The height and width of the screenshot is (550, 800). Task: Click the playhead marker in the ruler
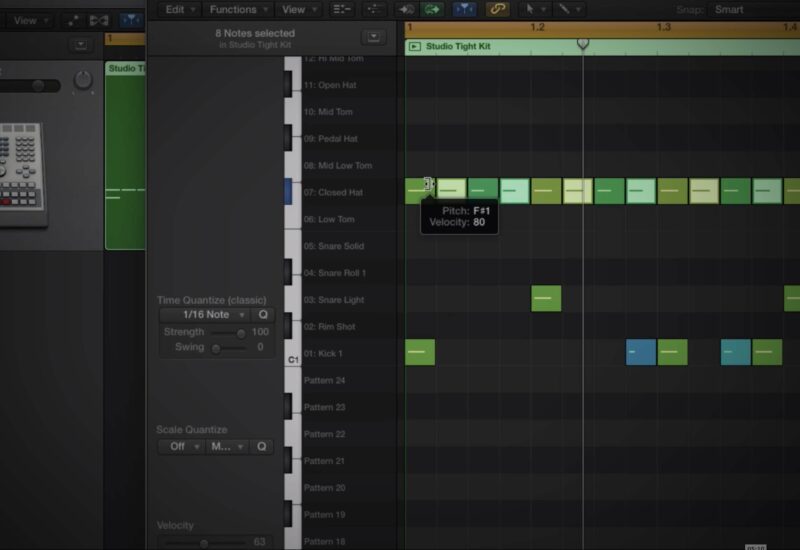click(583, 43)
